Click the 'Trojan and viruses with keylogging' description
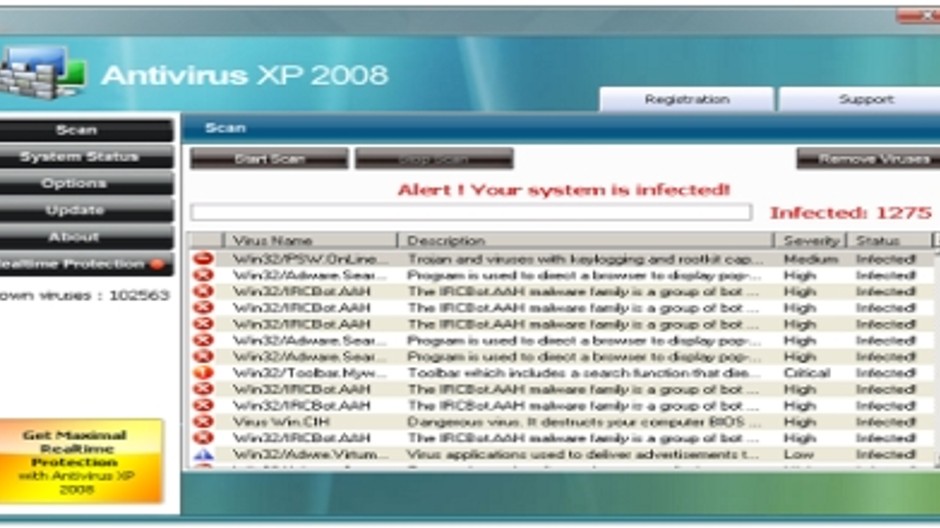The height and width of the screenshot is (528, 940). (586, 259)
